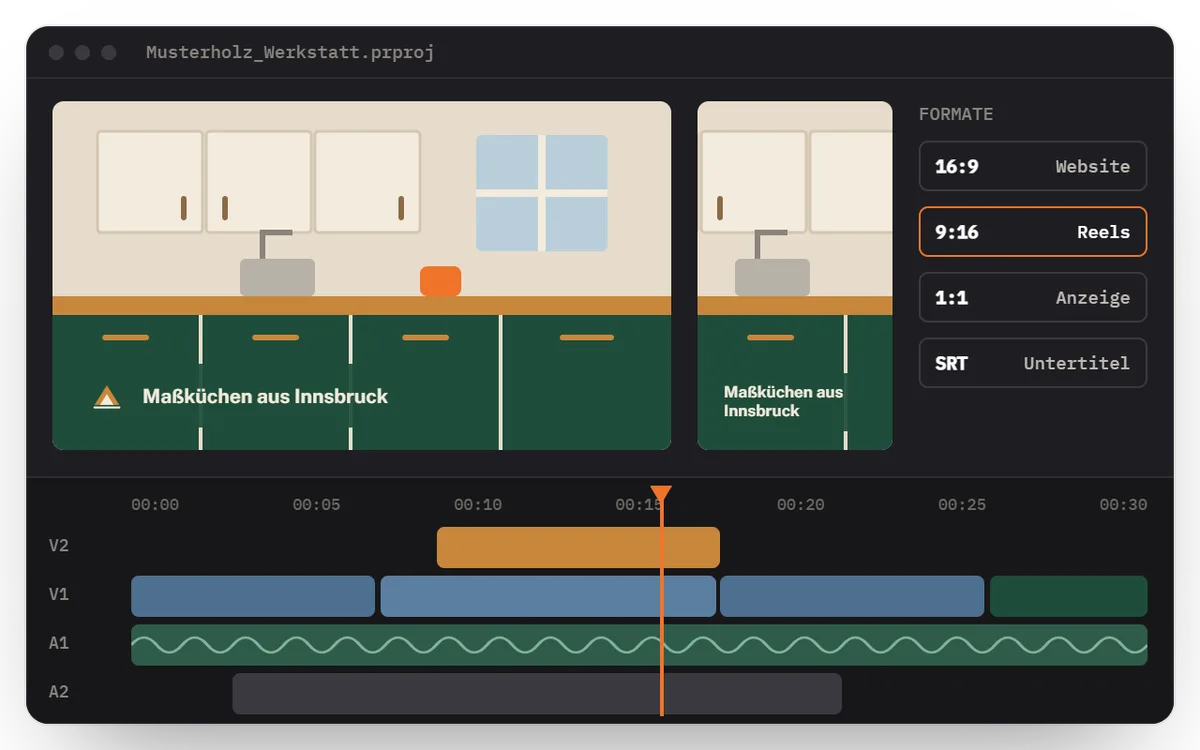Click the wide 16:9 kitchen preview

coord(362,275)
